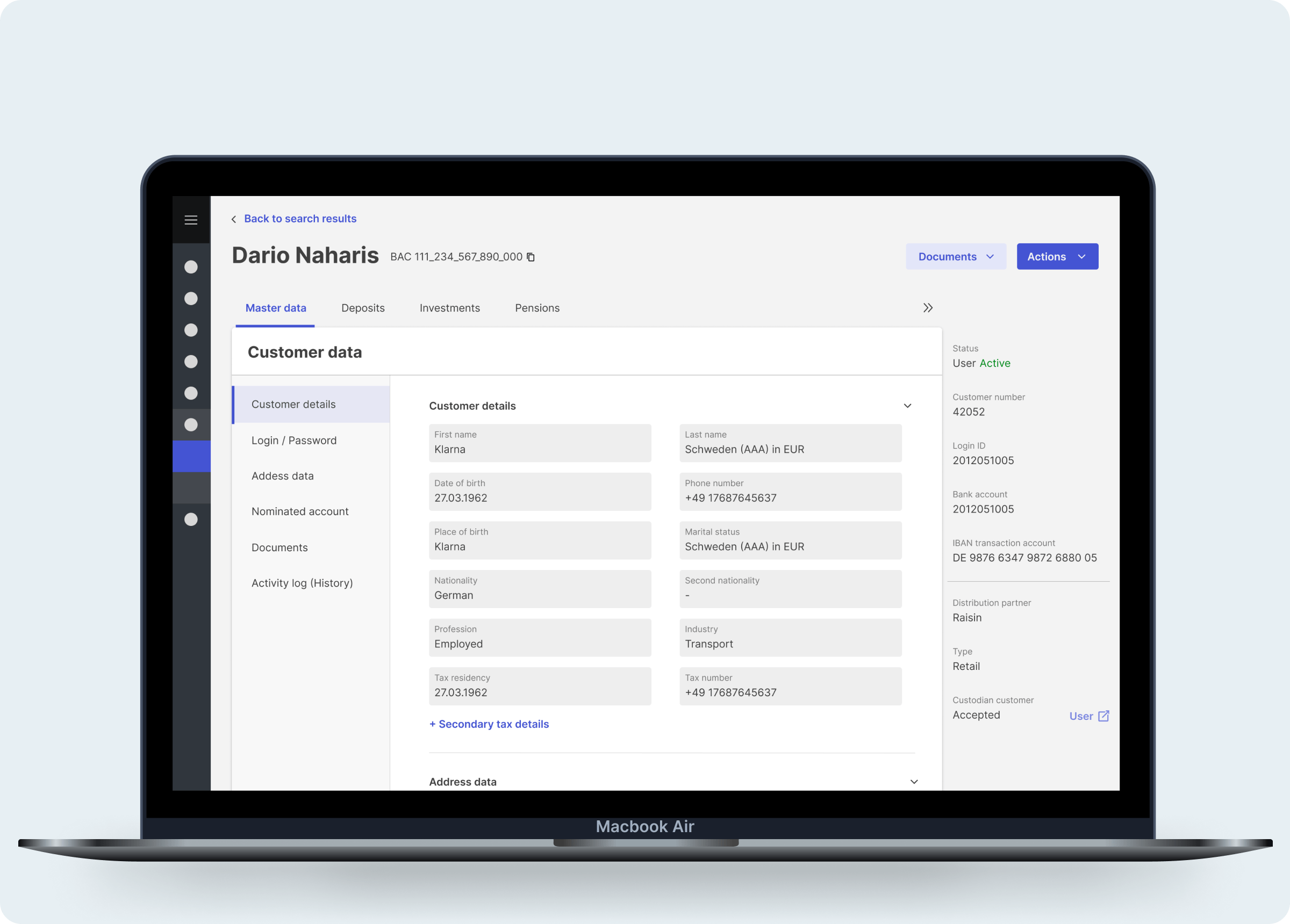Open the Pensions tab
This screenshot has width=1290, height=924.
click(x=537, y=308)
